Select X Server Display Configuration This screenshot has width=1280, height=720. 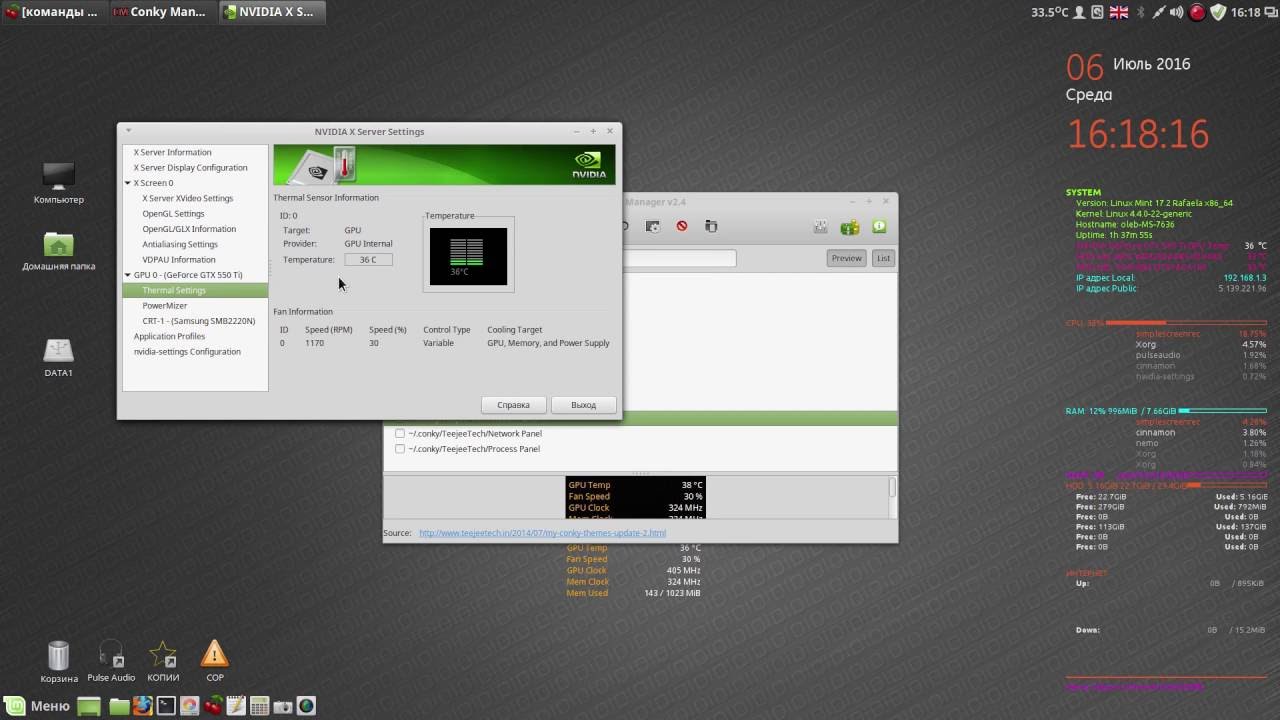tap(190, 168)
